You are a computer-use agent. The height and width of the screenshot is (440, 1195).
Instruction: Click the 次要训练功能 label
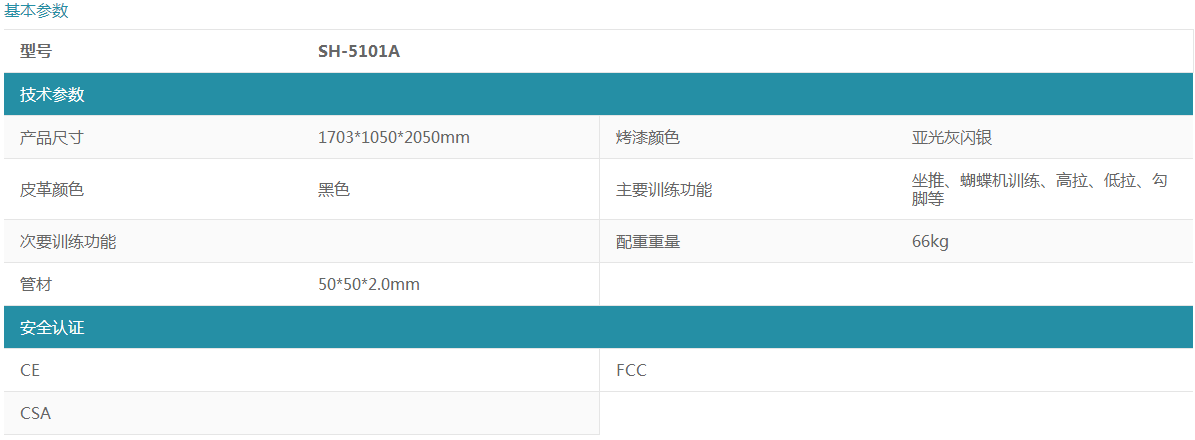point(68,241)
